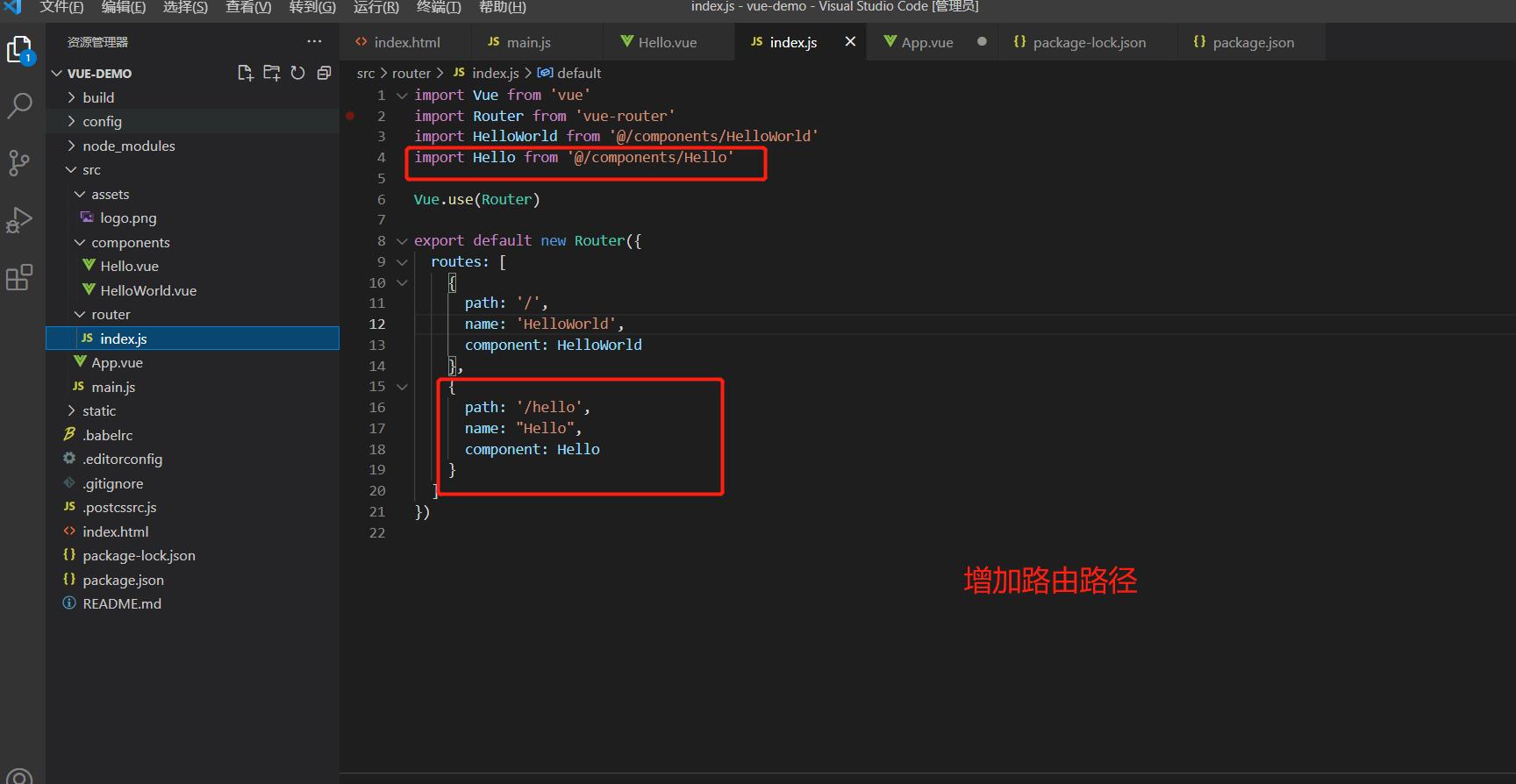Click the unsaved dot on App.vue tab
The image size is (1516, 784).
pos(982,41)
